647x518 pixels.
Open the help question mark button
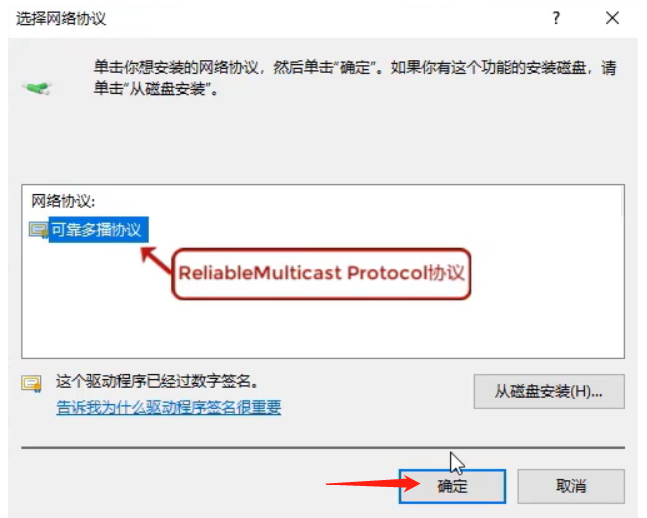coord(556,18)
